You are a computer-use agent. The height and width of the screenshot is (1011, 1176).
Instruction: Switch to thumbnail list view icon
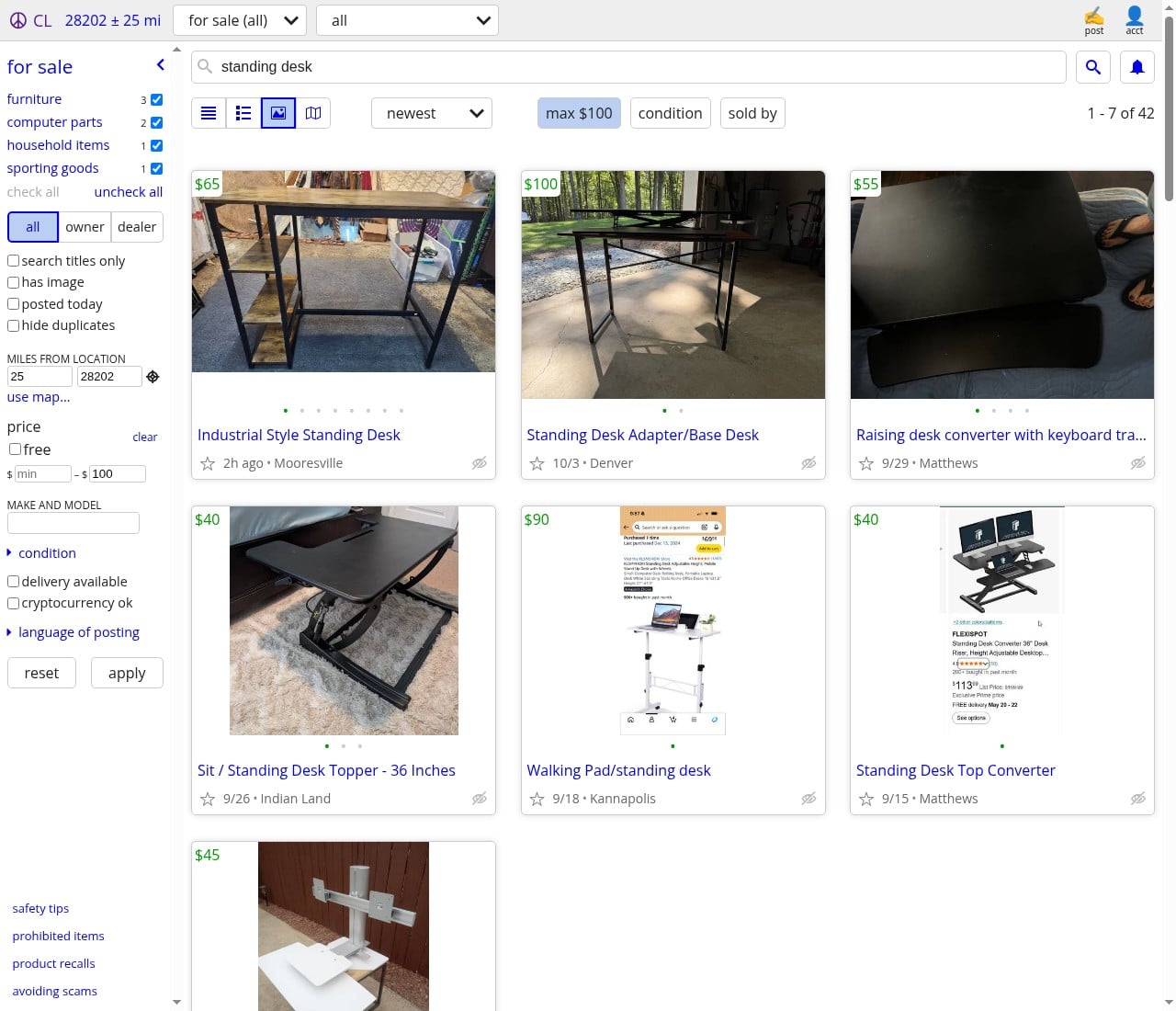click(243, 113)
